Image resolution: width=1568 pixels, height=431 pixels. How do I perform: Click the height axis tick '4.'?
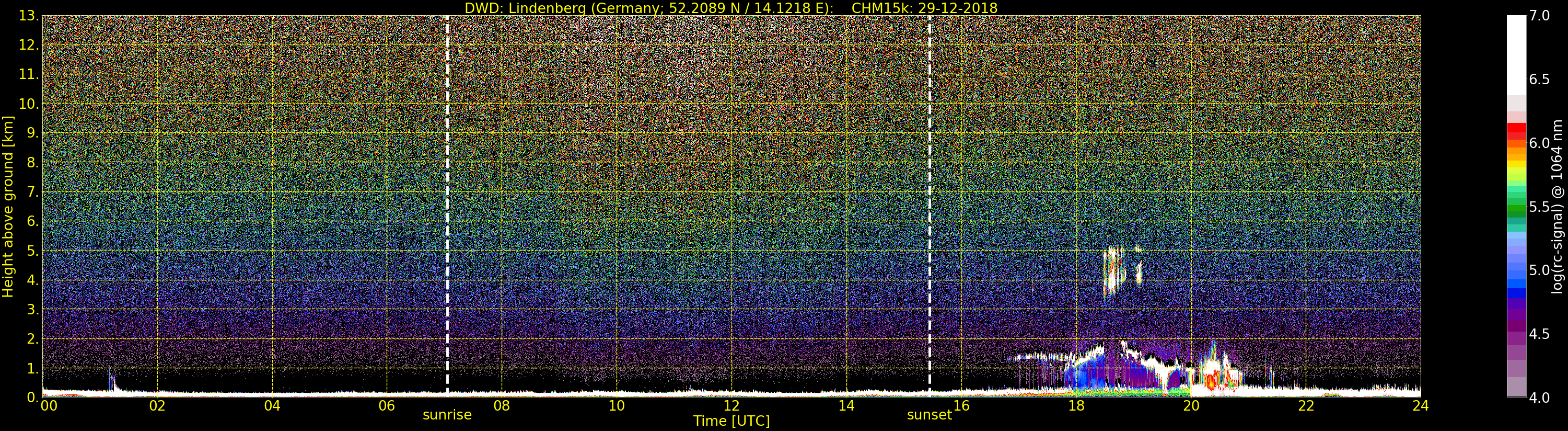tap(33, 280)
